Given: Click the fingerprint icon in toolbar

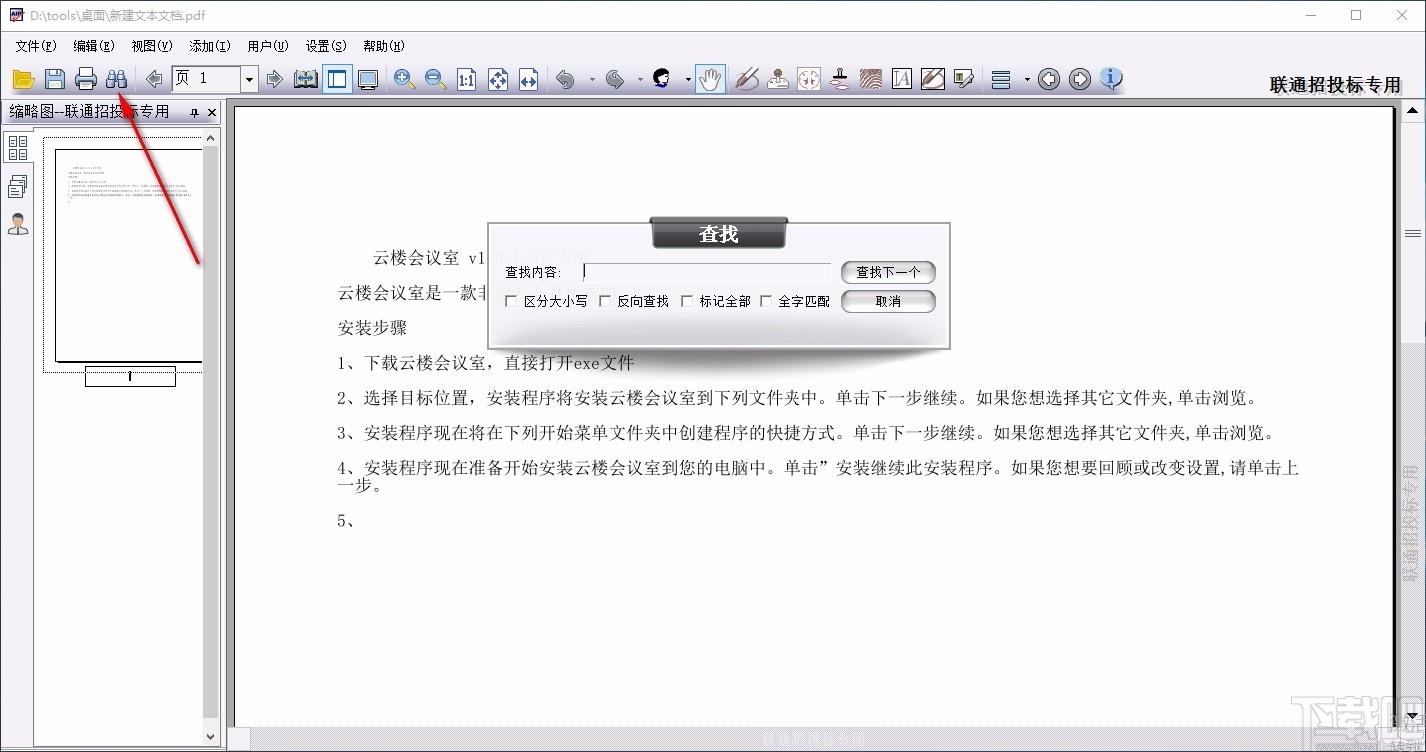Looking at the screenshot, I should pos(871,79).
